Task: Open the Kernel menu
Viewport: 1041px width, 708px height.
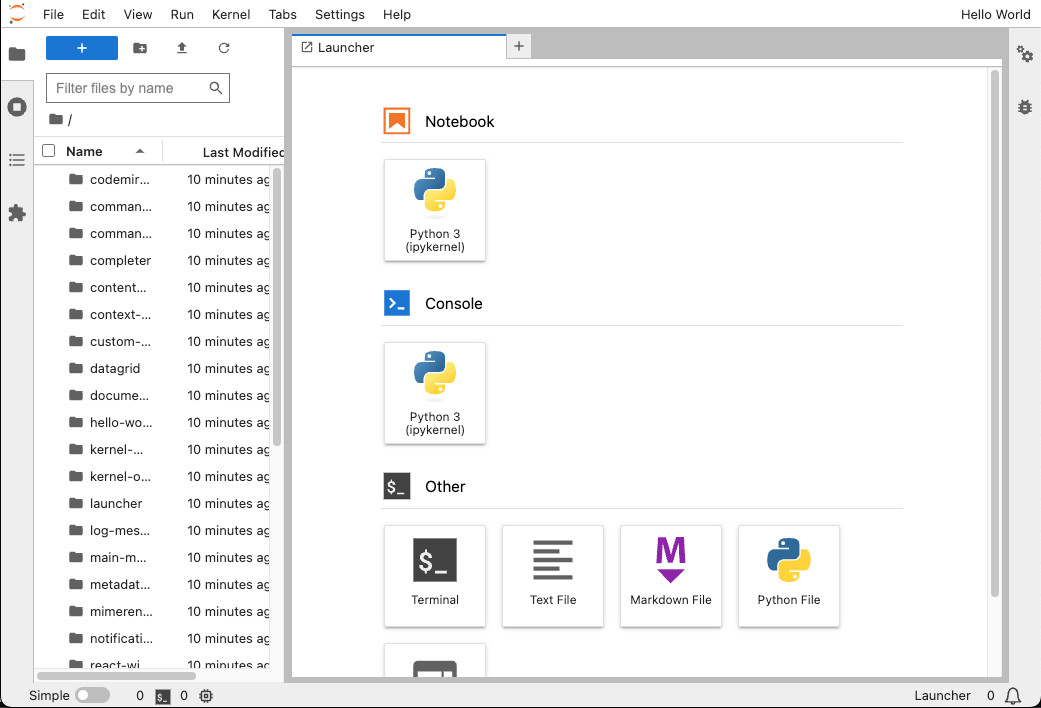Action: click(x=231, y=14)
